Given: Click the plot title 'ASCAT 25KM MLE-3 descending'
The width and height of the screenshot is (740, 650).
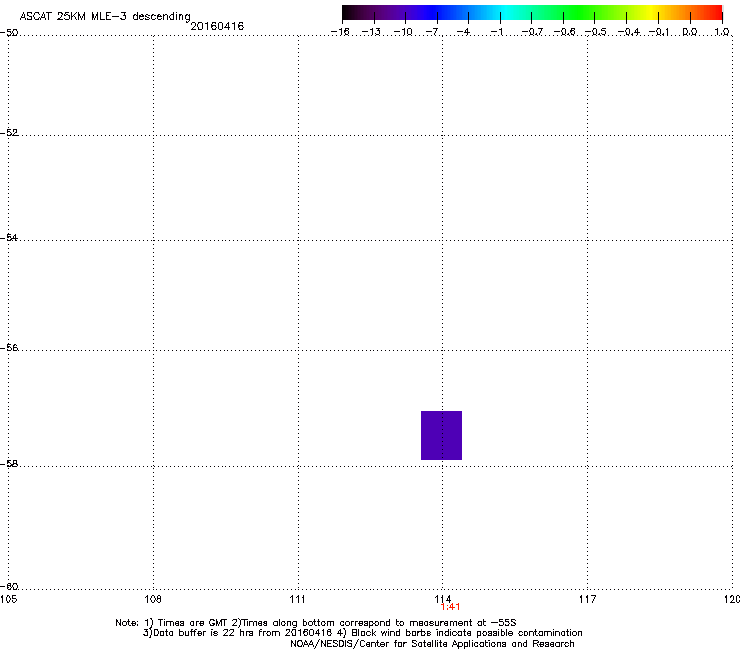Looking at the screenshot, I should (x=105, y=16).
